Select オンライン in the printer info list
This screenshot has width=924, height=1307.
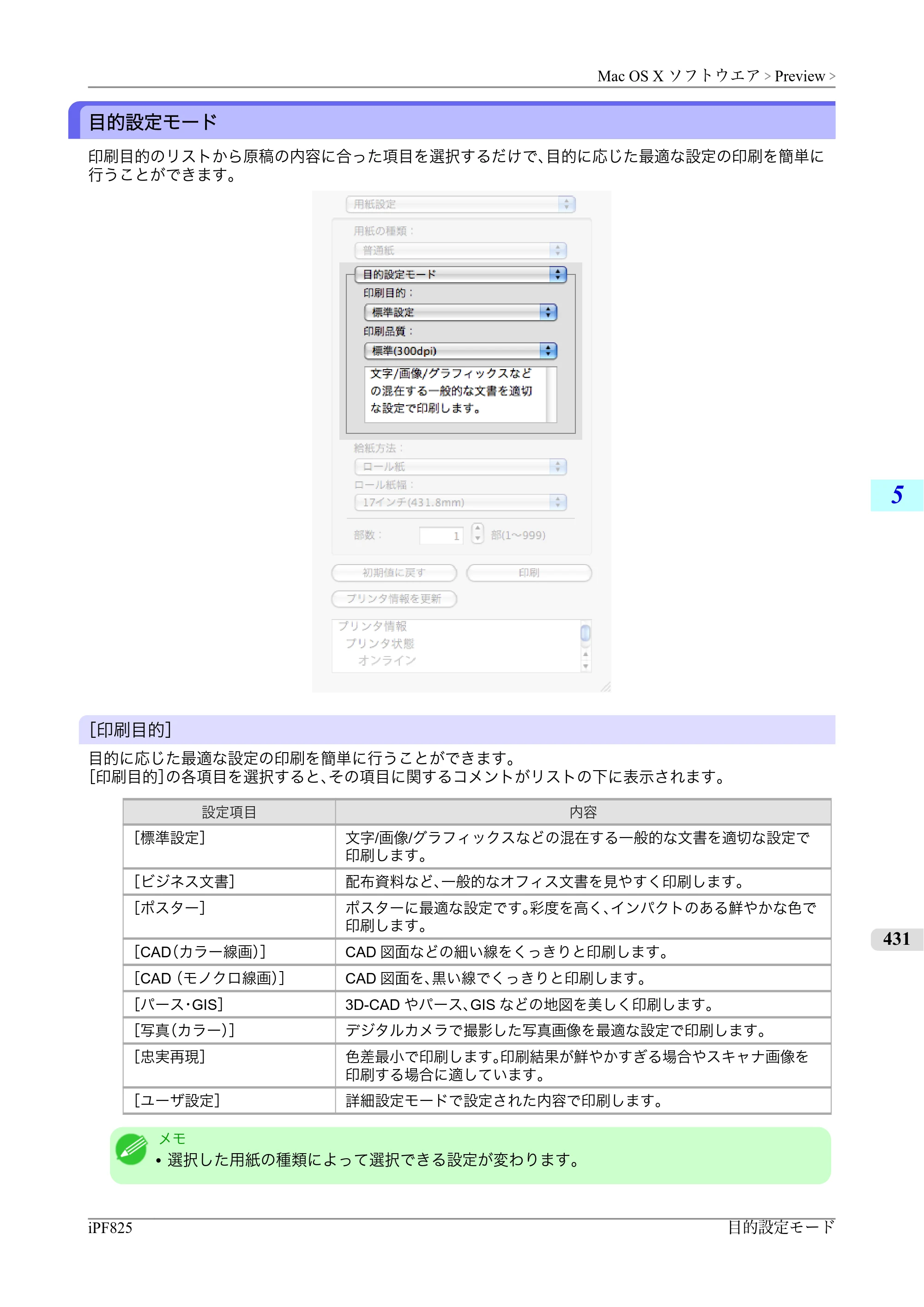click(x=387, y=660)
